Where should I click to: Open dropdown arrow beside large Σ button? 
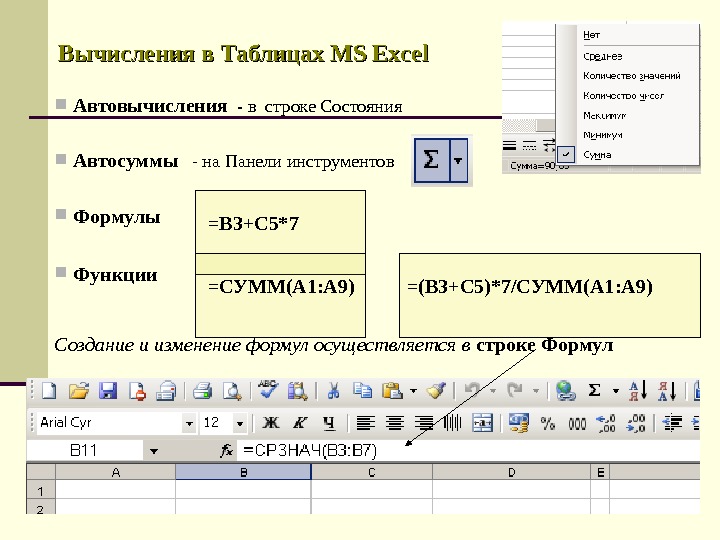tap(458, 161)
